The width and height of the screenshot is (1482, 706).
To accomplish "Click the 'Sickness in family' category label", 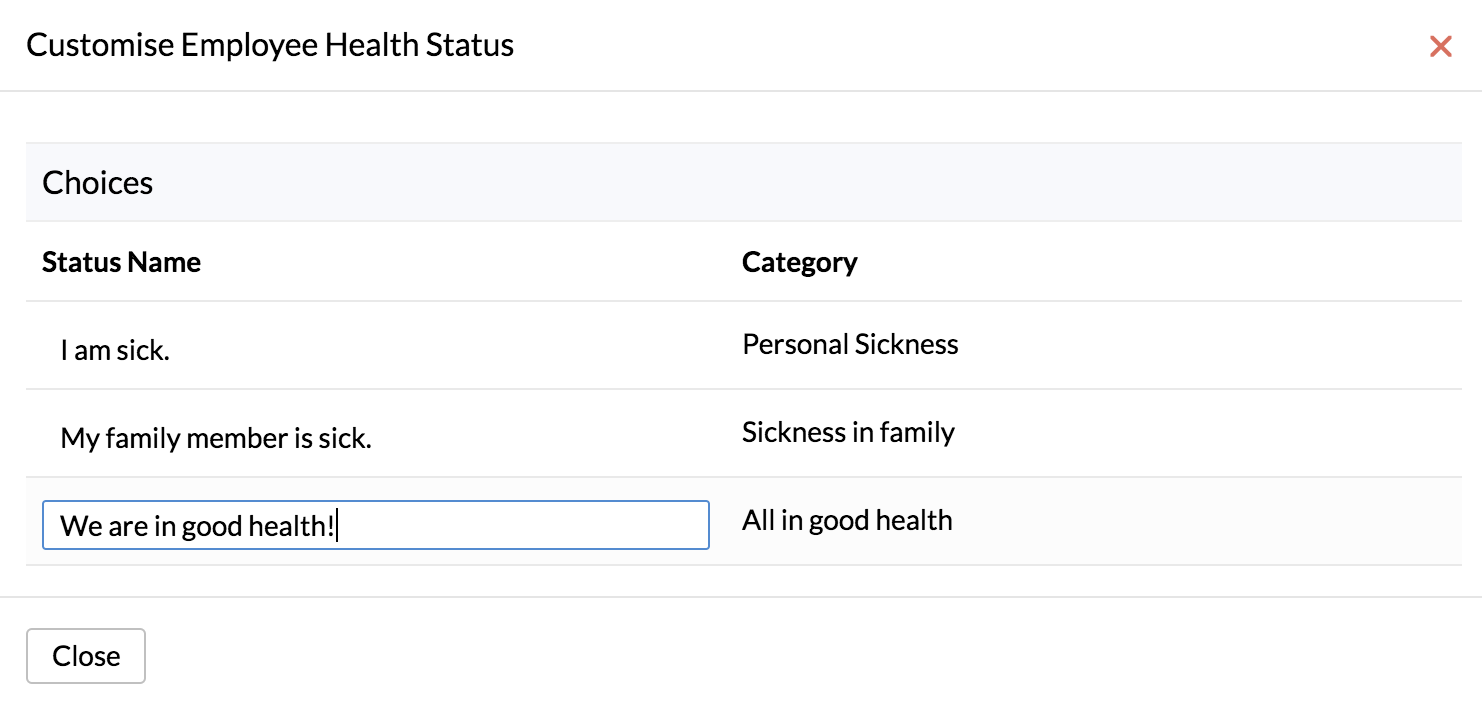I will point(848,432).
